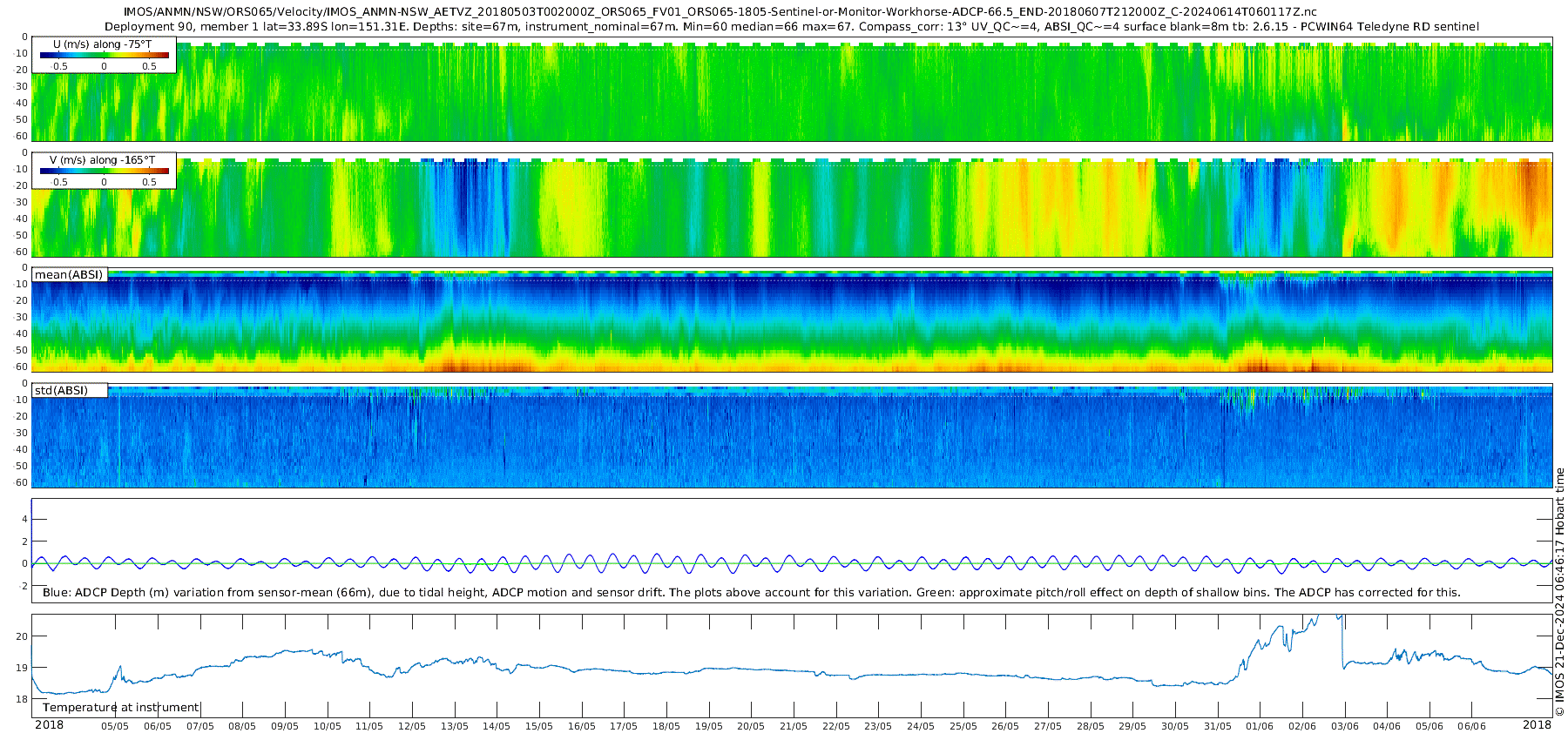Click the 'Temperature at instrument' label

pyautogui.click(x=120, y=708)
